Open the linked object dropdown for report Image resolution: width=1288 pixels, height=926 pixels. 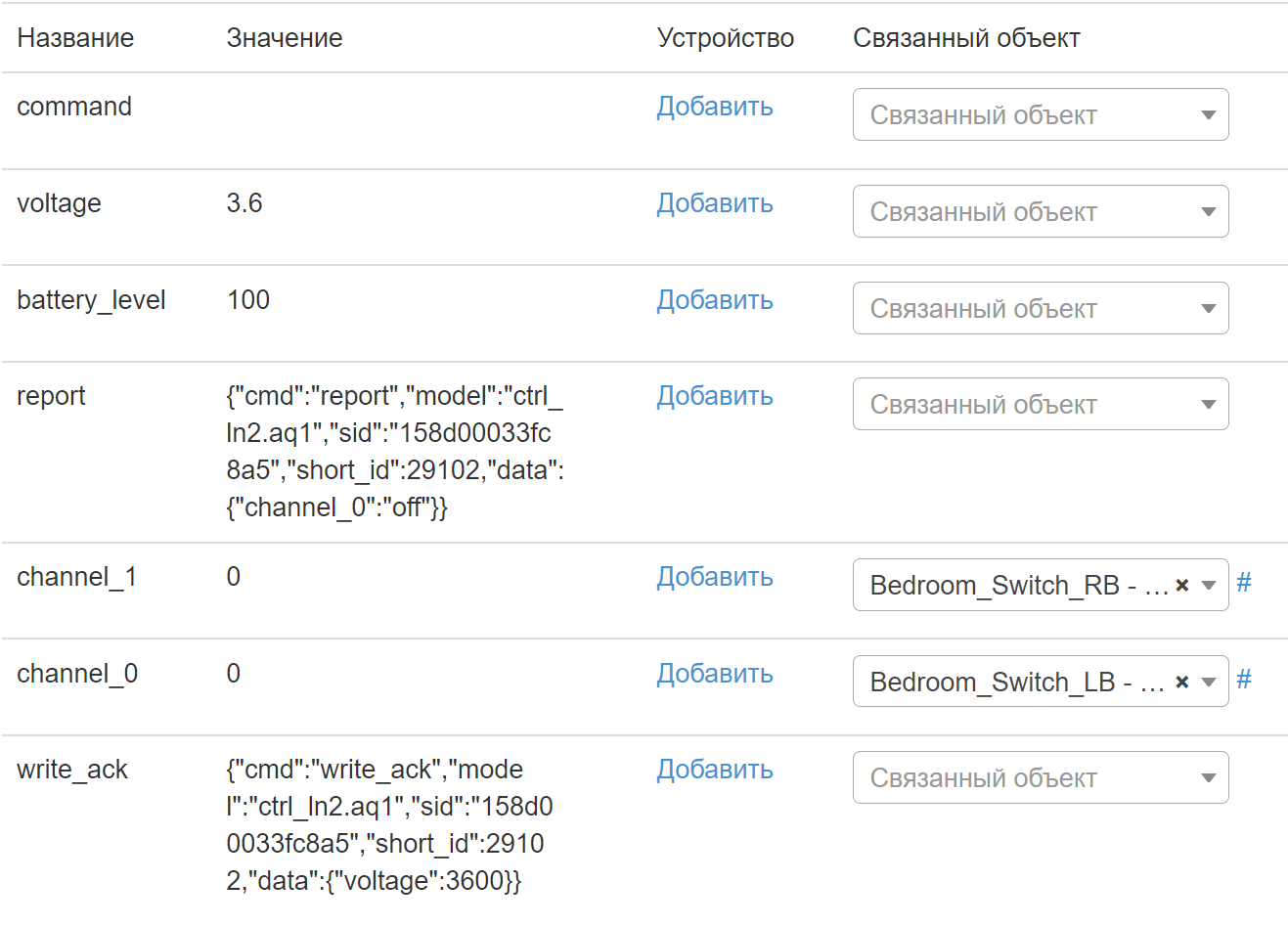coord(1040,405)
